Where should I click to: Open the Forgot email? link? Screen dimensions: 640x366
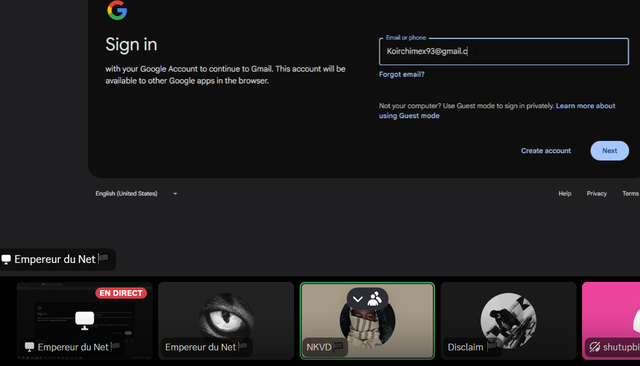[402, 74]
